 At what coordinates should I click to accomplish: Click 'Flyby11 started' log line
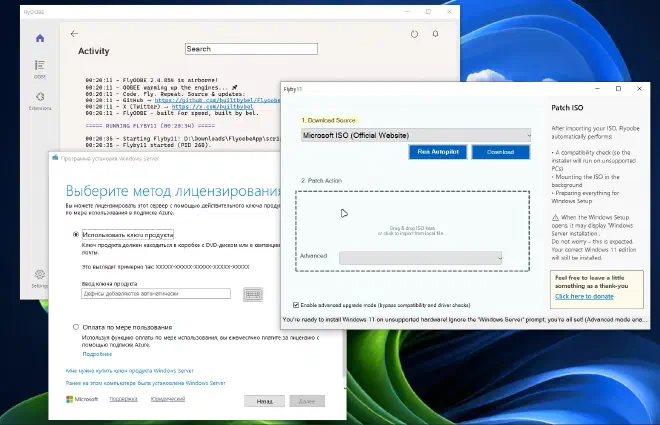(x=148, y=145)
